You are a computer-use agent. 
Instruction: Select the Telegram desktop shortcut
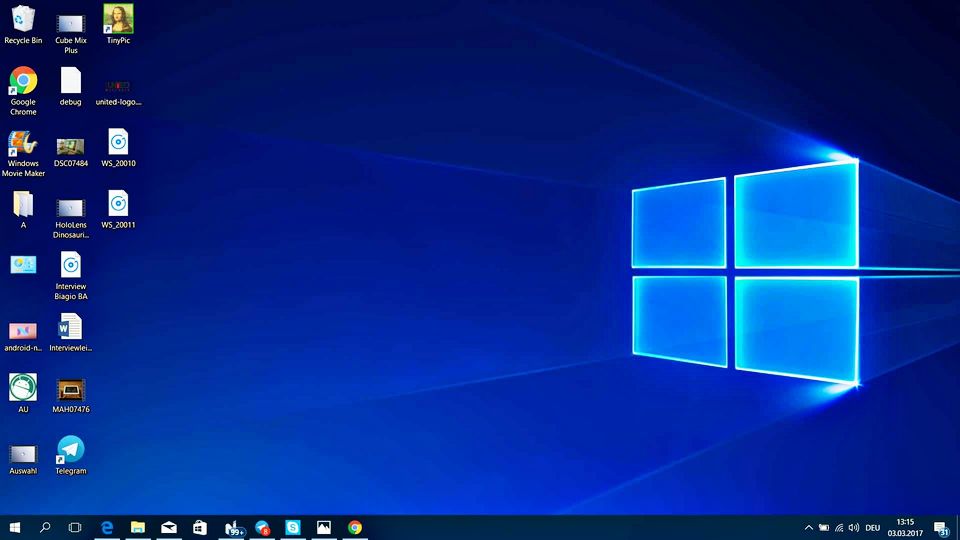tap(70, 450)
